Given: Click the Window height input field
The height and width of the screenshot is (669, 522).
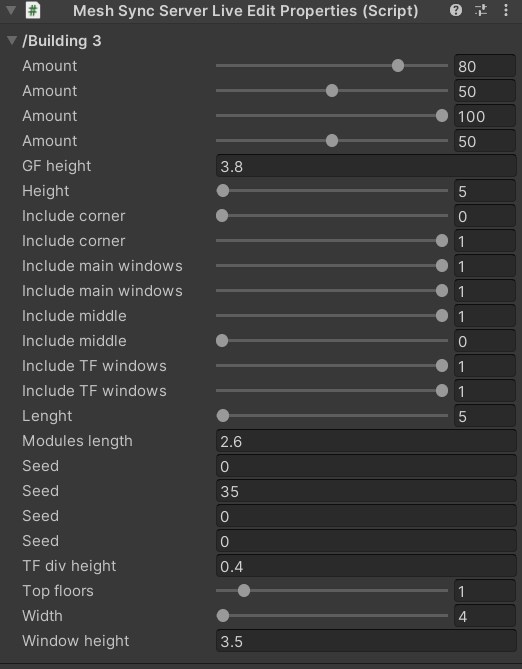Looking at the screenshot, I should (x=366, y=641).
